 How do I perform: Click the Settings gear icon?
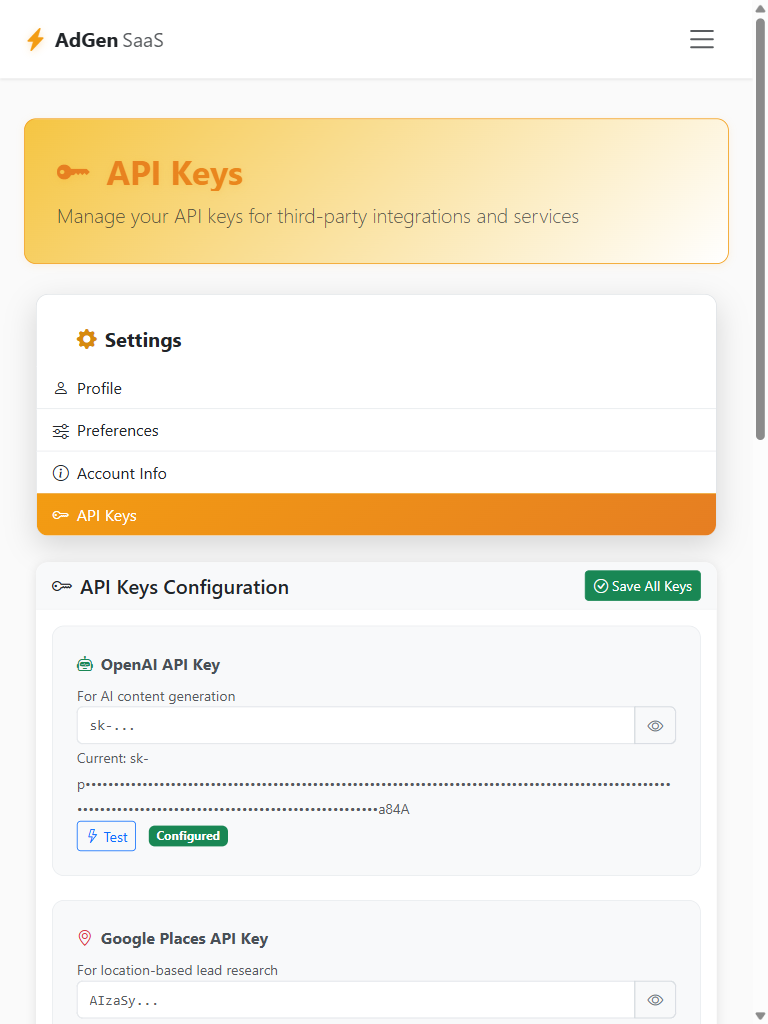click(86, 340)
